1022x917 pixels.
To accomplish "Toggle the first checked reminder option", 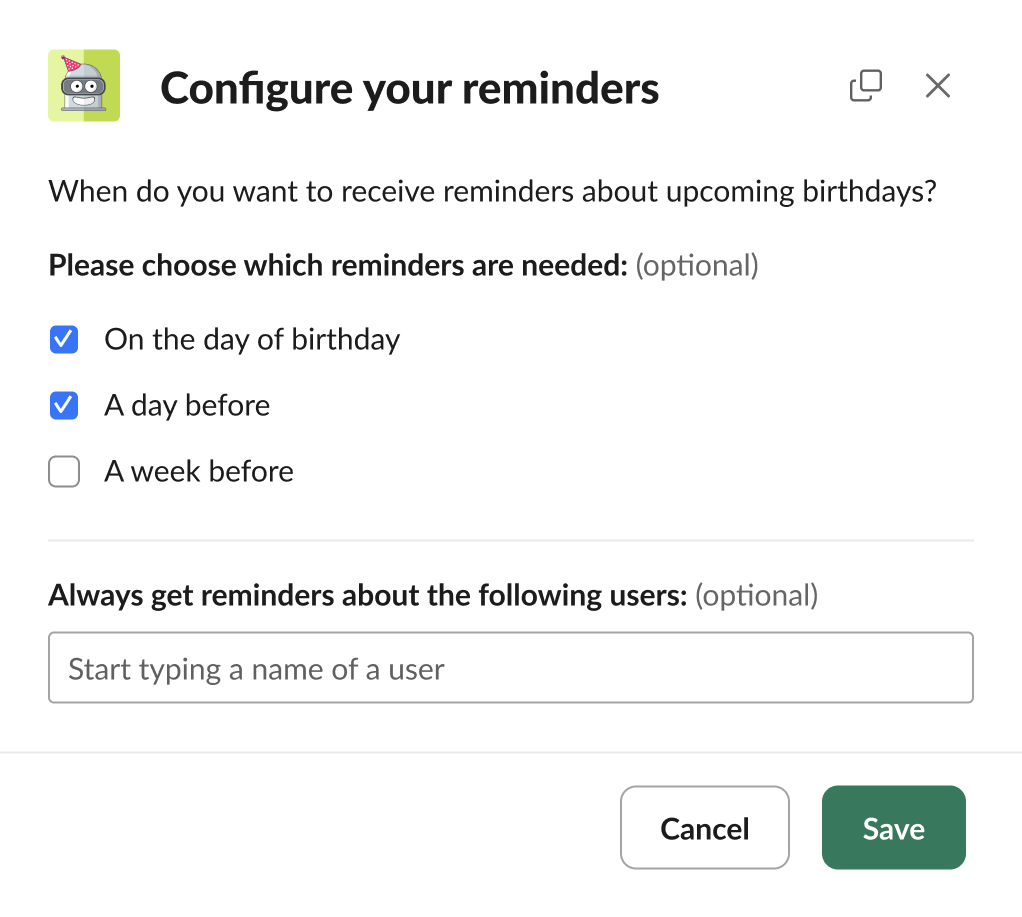I will click(63, 339).
